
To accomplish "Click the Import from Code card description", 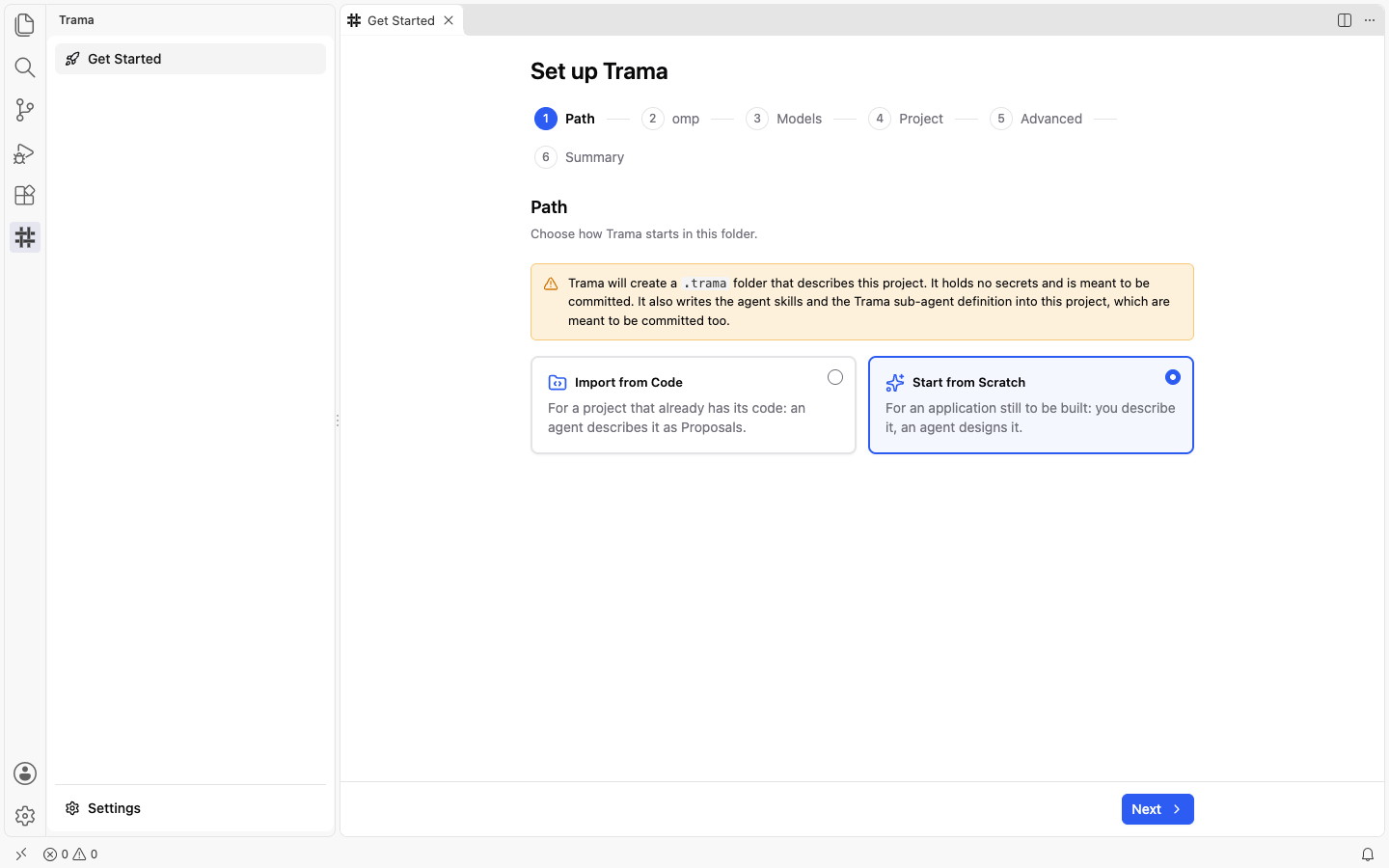I will click(677, 418).
